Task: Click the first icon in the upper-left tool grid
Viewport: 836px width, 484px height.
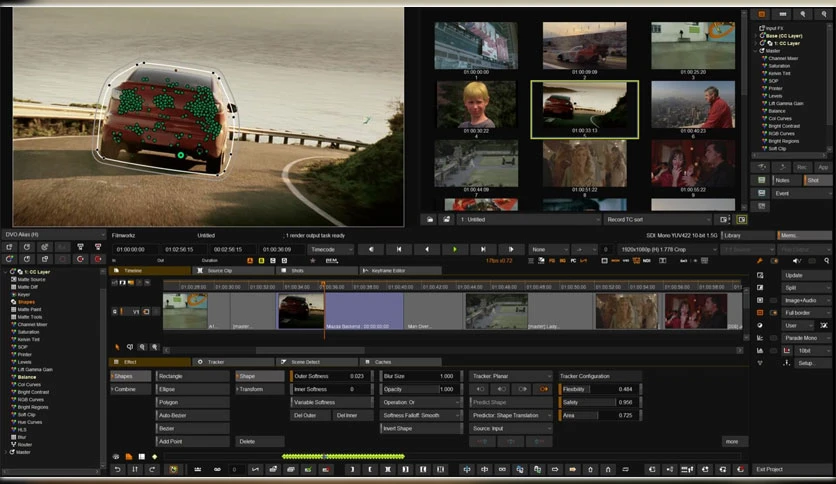Action: 9,247
